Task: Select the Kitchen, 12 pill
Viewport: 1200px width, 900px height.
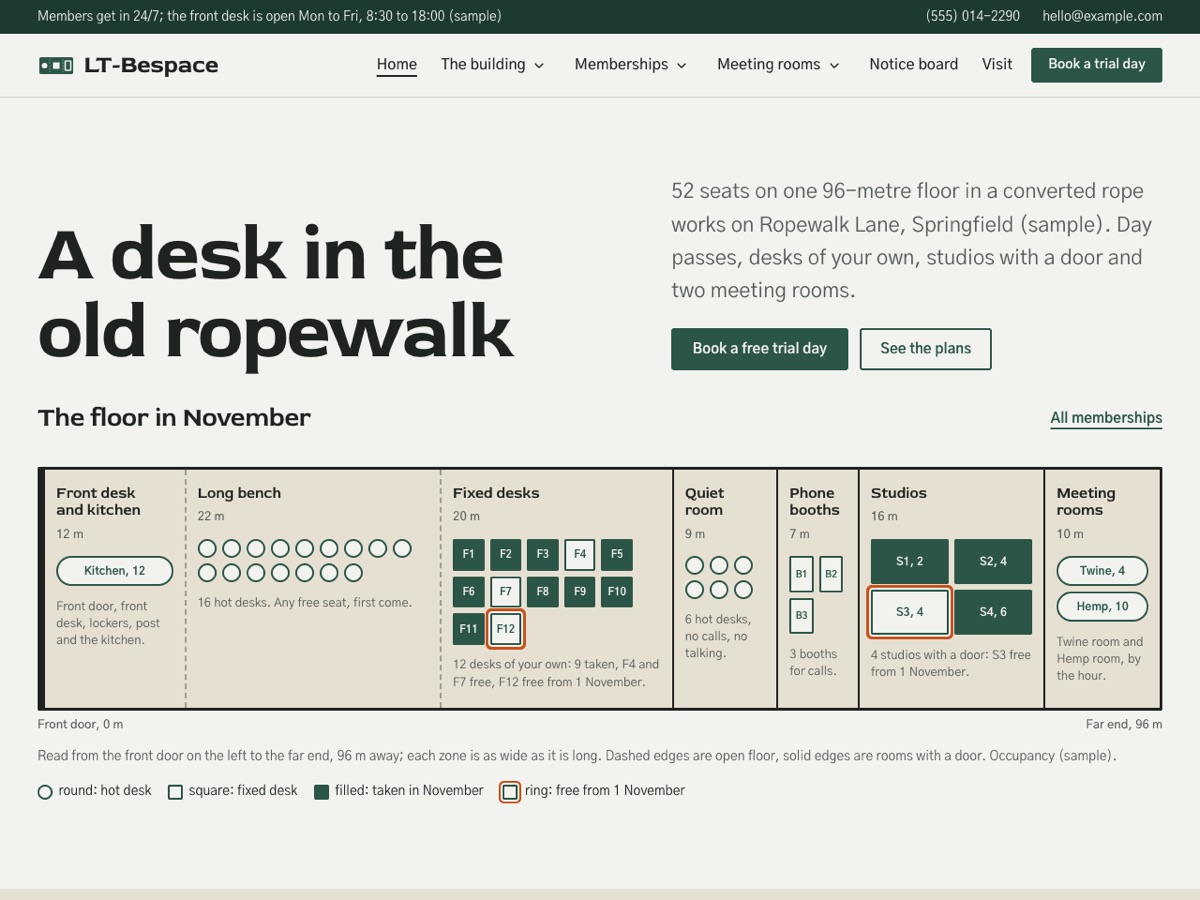Action: coord(115,571)
